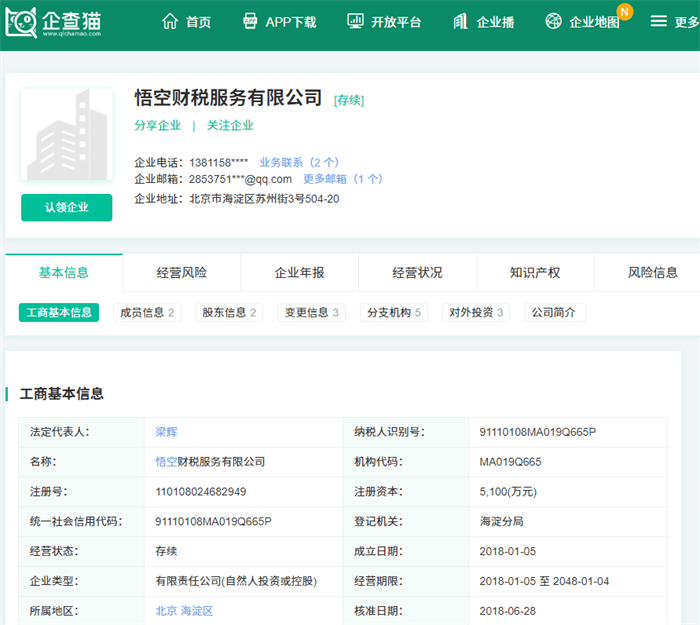Switch to the 经营风险 tab

click(x=182, y=272)
